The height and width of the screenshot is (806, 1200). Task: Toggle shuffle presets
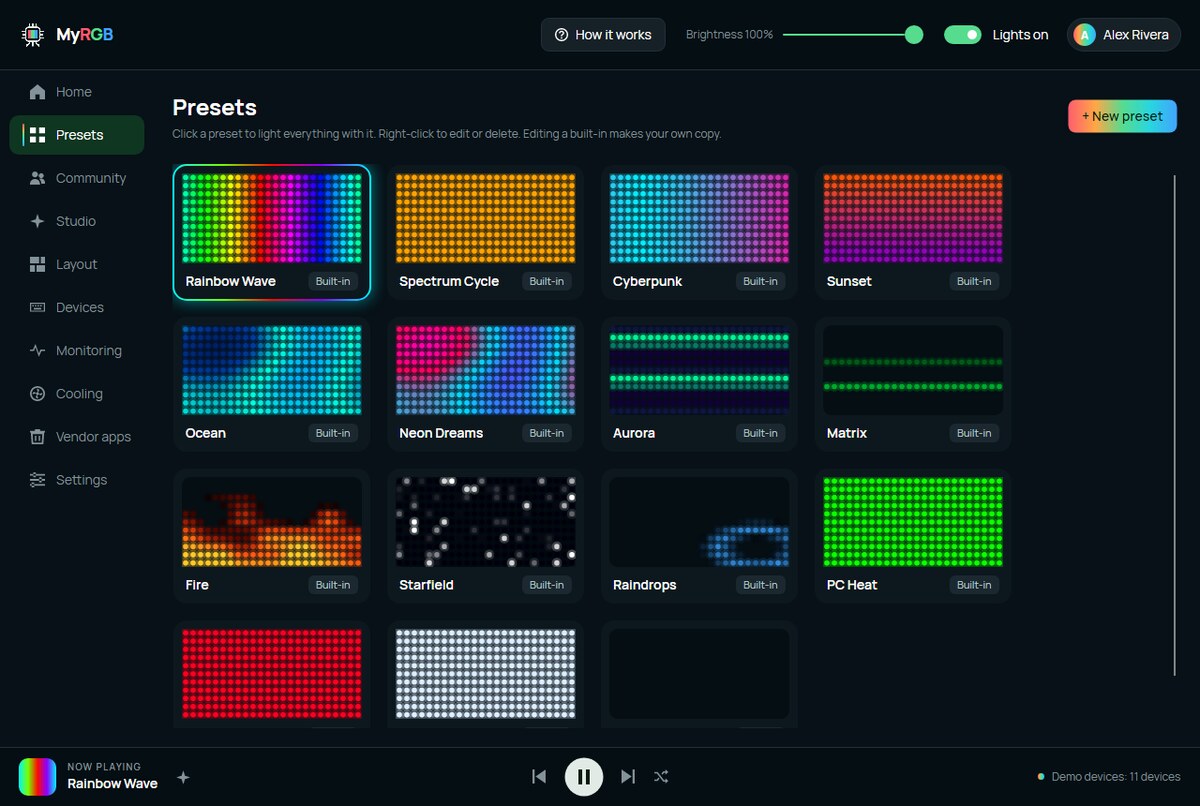(x=661, y=776)
